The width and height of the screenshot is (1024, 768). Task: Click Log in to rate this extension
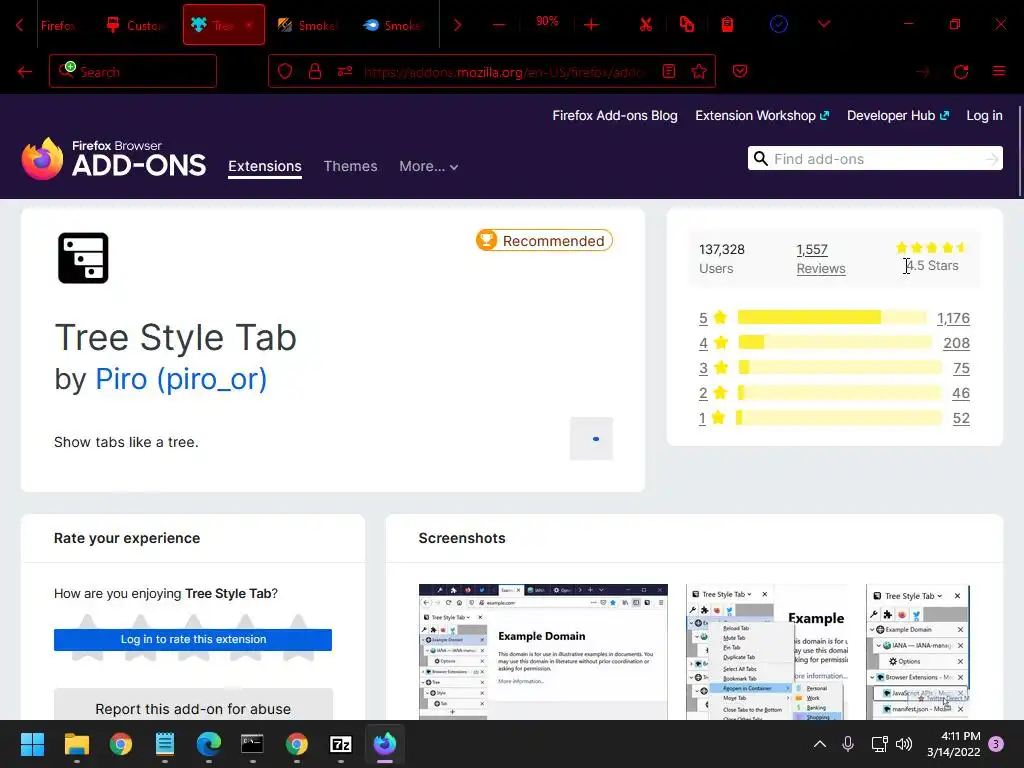coord(193,639)
